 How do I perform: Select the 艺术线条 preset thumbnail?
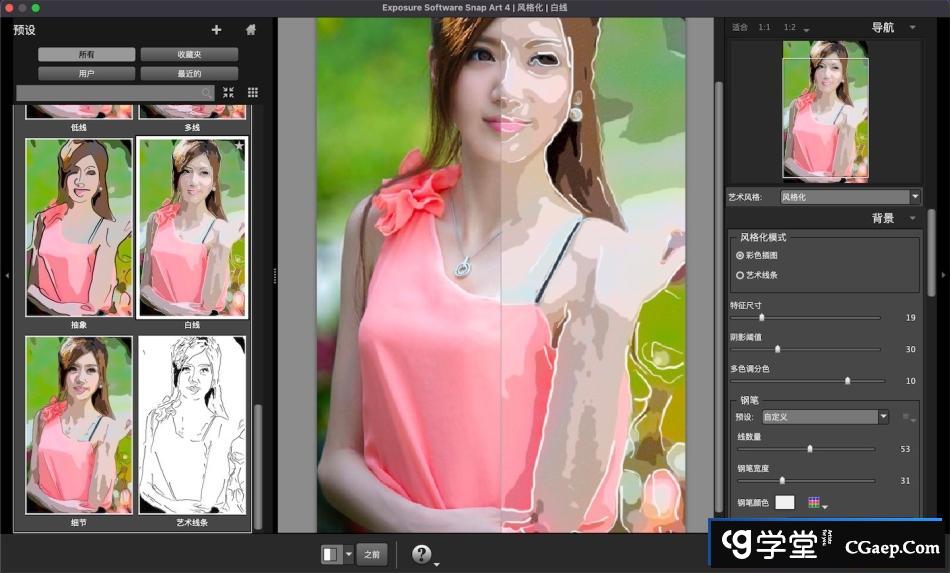click(x=192, y=425)
